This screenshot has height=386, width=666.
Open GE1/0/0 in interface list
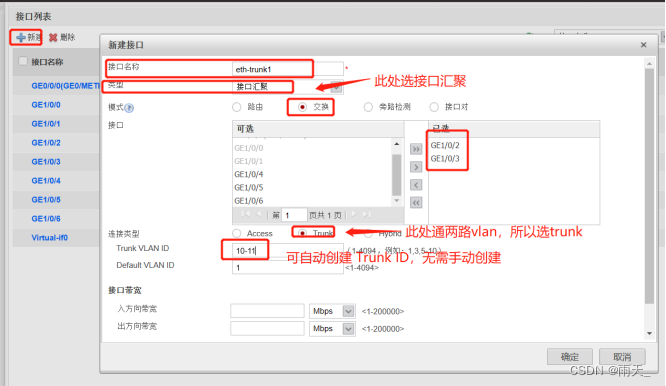tap(46, 105)
